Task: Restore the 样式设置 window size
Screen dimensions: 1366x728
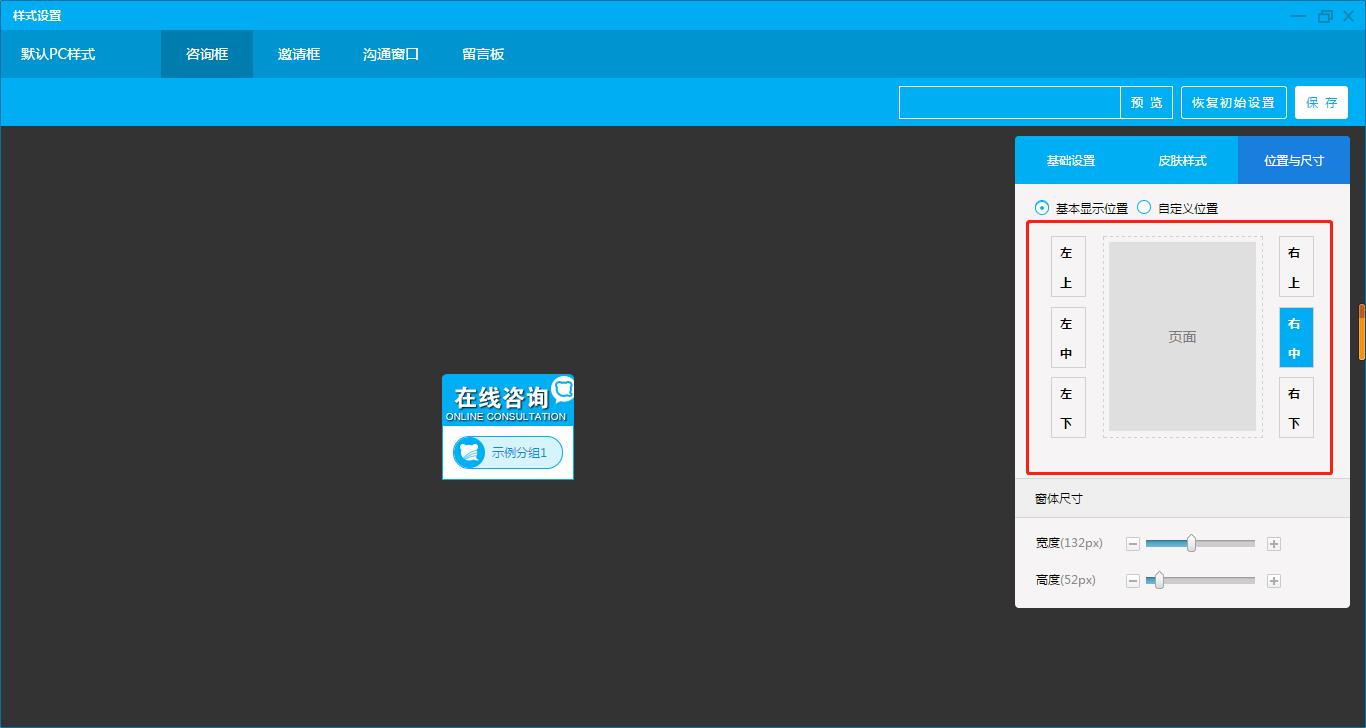Action: [1325, 16]
